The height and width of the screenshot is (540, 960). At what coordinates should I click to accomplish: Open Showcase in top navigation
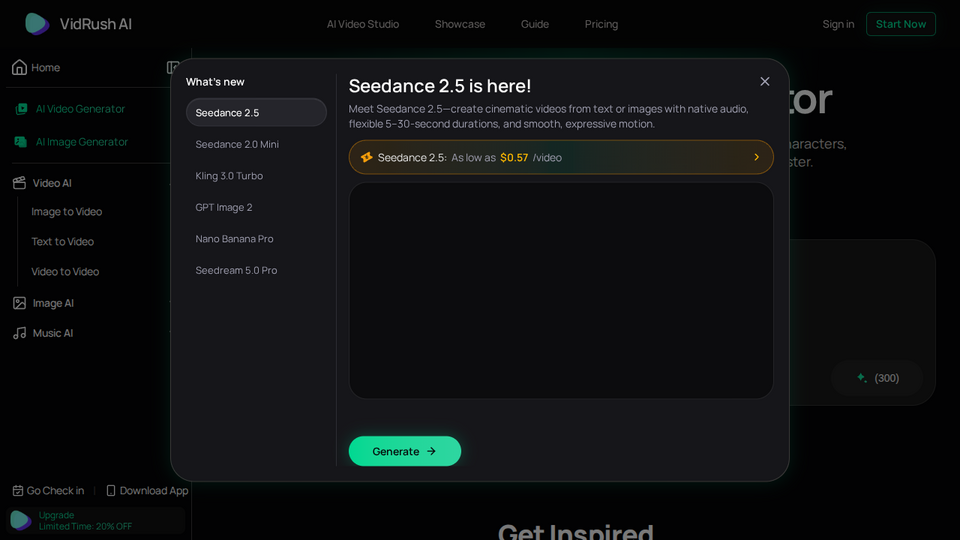click(x=460, y=24)
